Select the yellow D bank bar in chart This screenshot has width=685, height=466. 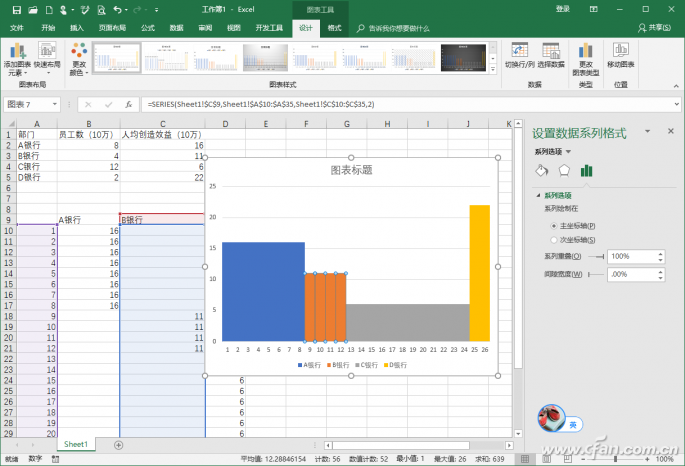(480, 273)
